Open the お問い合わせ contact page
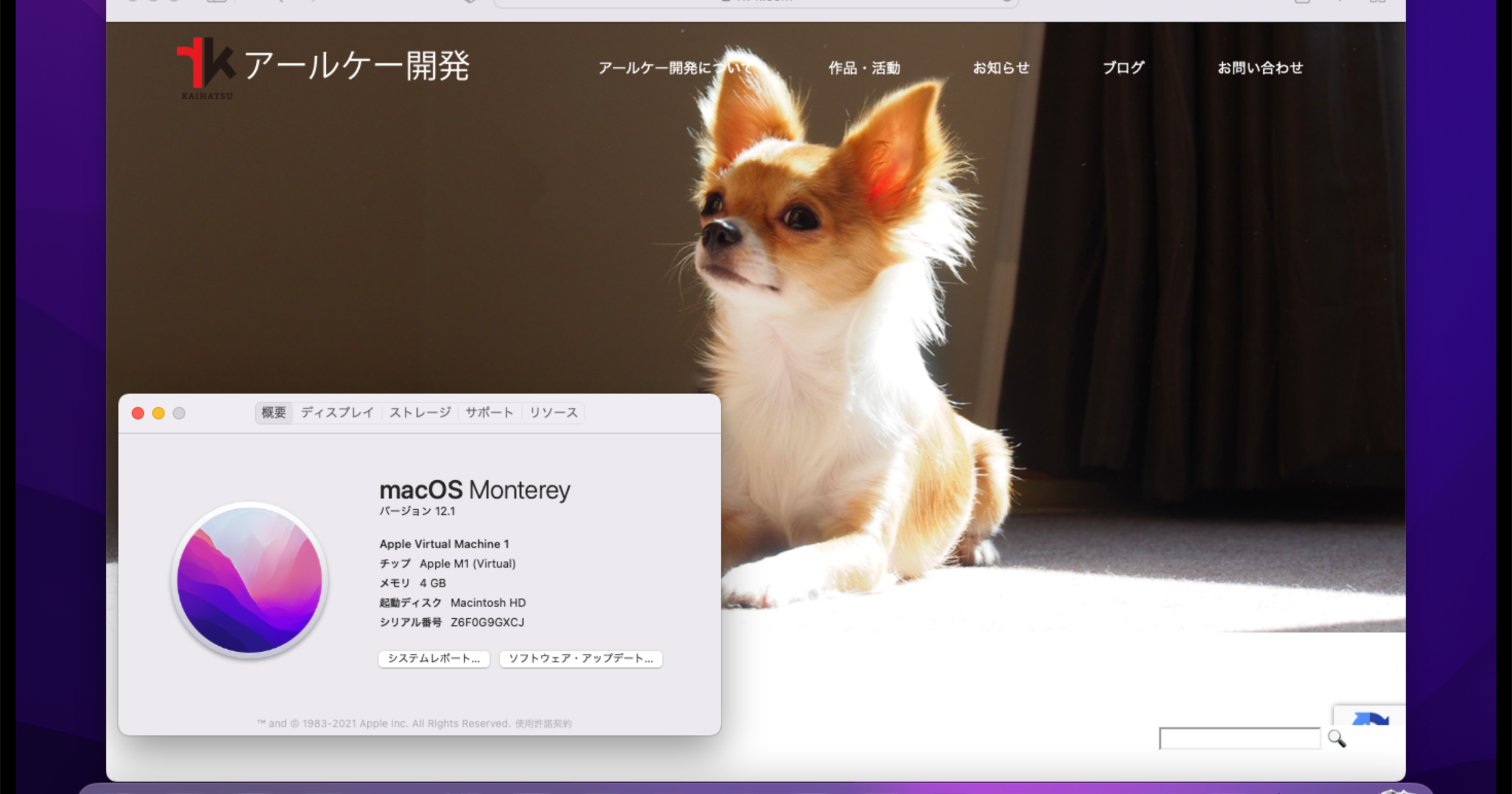The image size is (1512, 794). click(x=1260, y=67)
